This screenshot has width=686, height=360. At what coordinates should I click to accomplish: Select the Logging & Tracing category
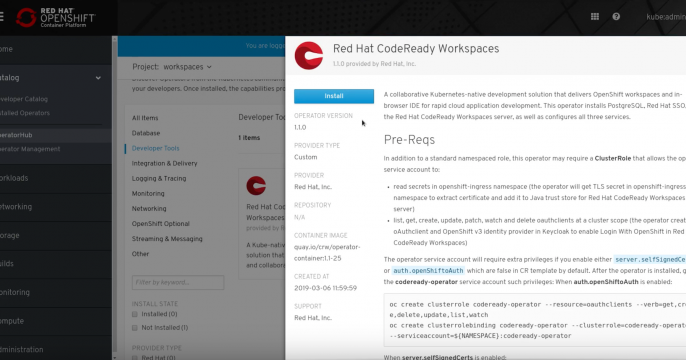point(159,178)
